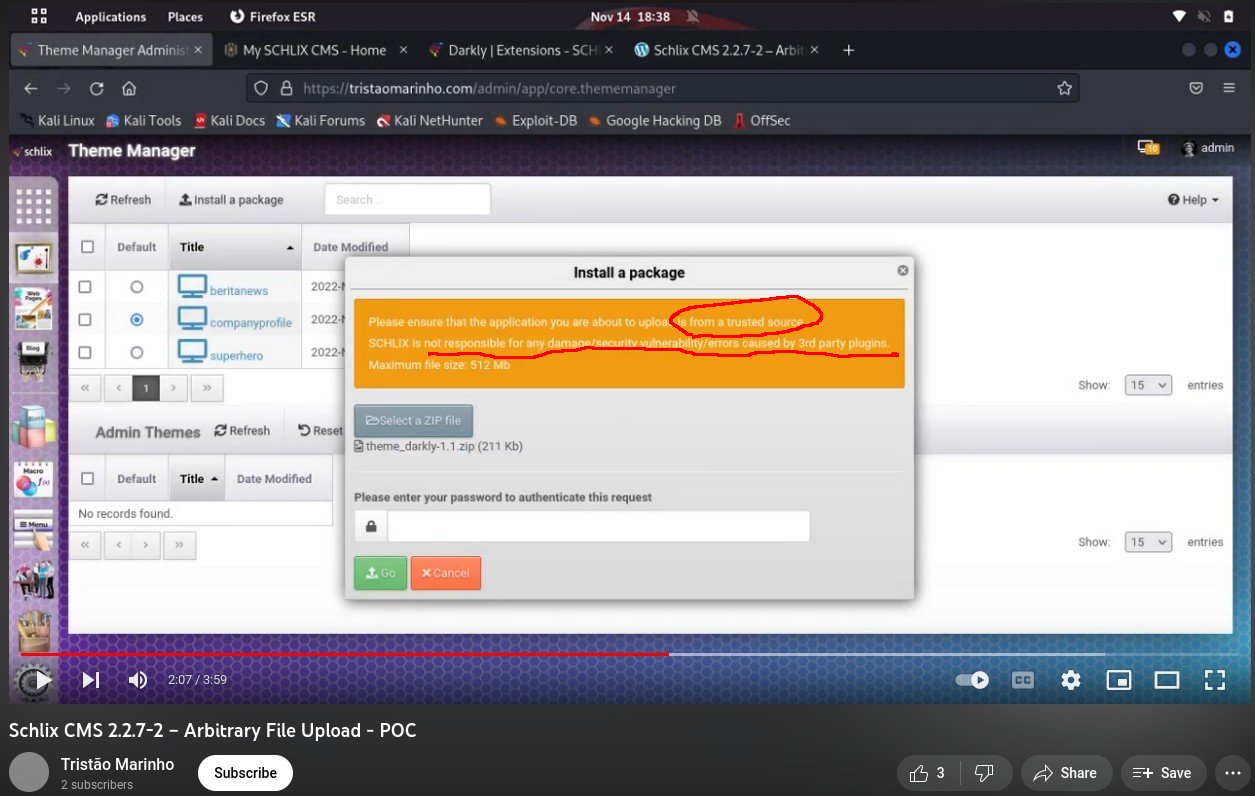Click Install a package toolbar button
1255x796 pixels.
click(231, 200)
